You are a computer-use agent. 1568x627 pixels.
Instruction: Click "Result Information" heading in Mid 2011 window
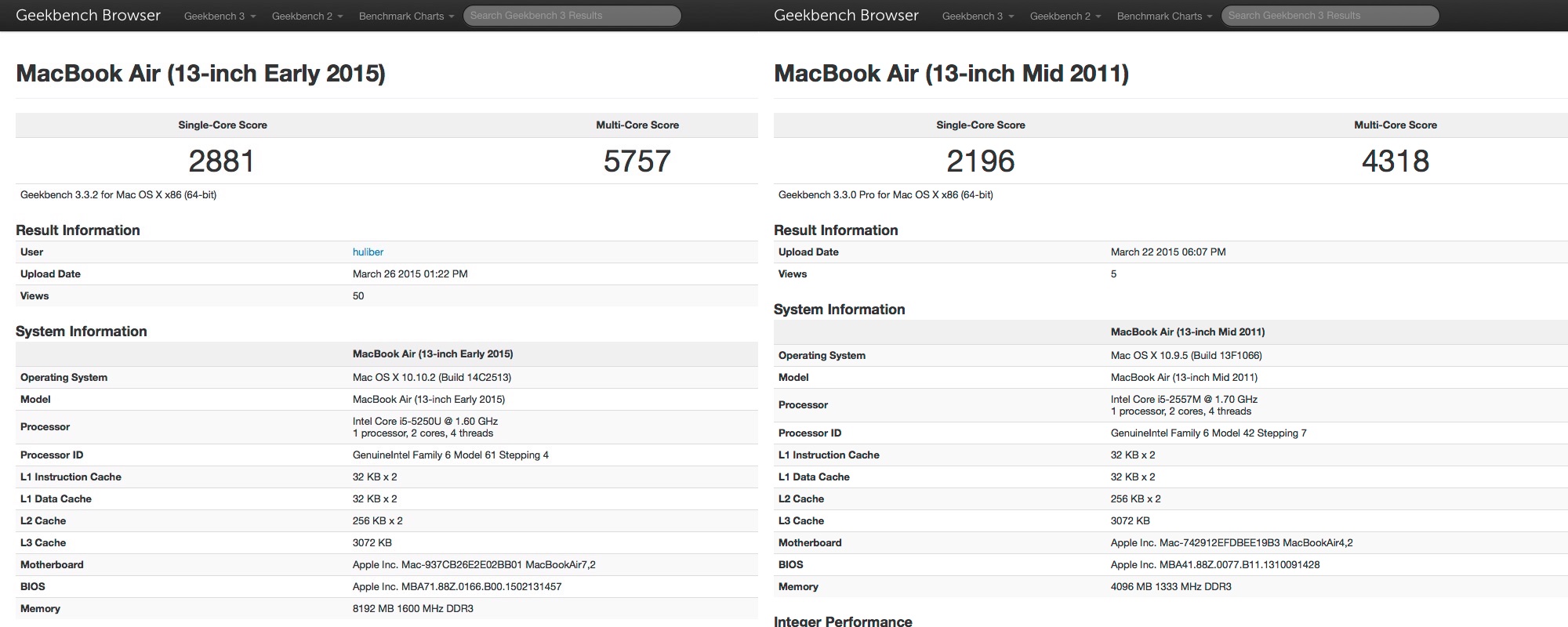(x=836, y=230)
